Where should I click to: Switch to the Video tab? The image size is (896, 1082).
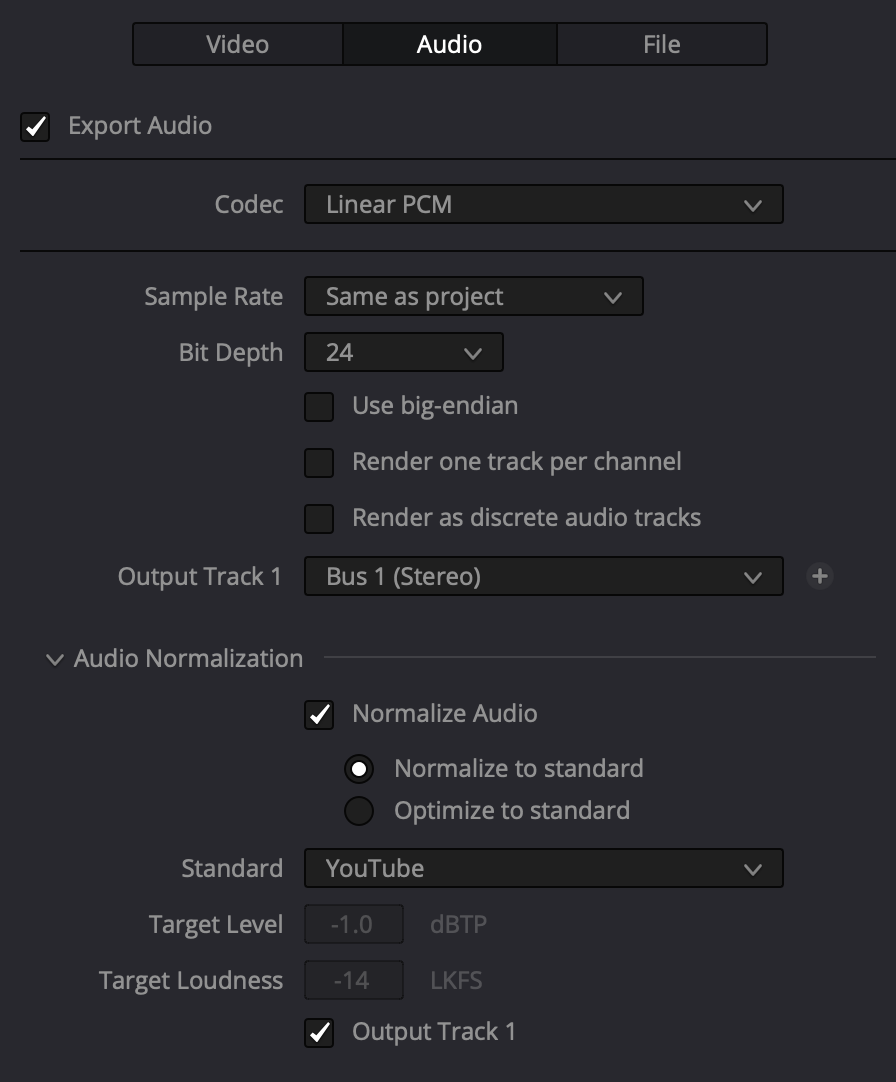(x=237, y=44)
